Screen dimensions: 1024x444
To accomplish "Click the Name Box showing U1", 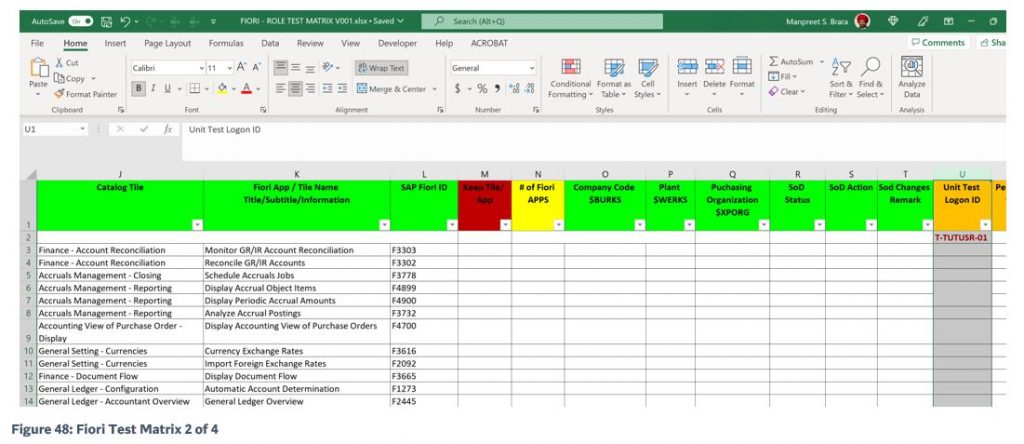I will pyautogui.click(x=54, y=129).
